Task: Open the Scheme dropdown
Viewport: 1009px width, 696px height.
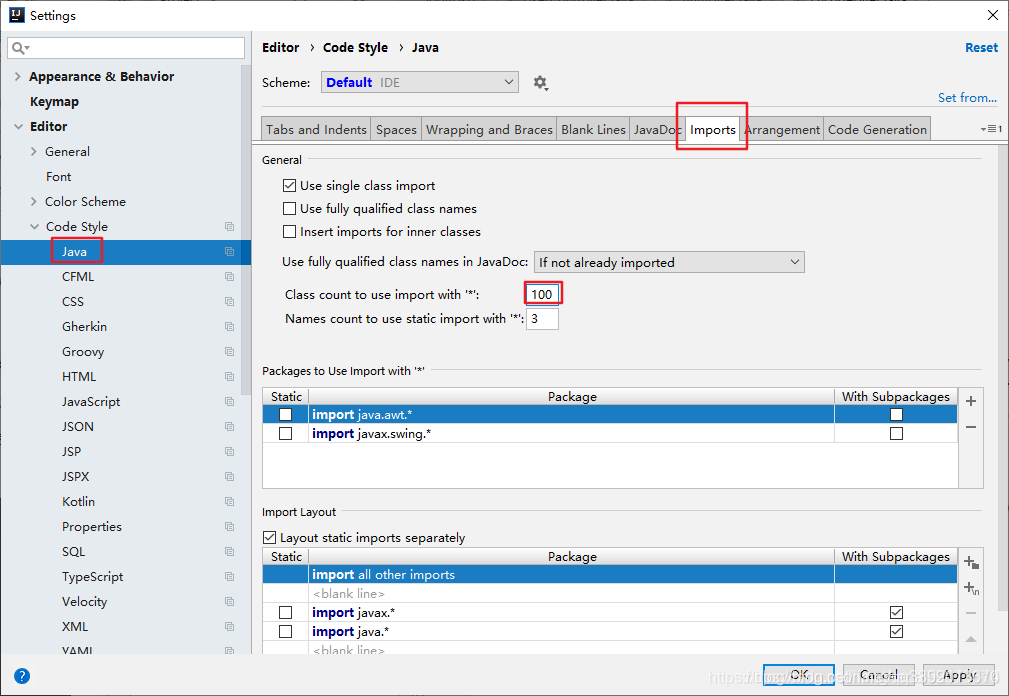Action: click(x=420, y=82)
